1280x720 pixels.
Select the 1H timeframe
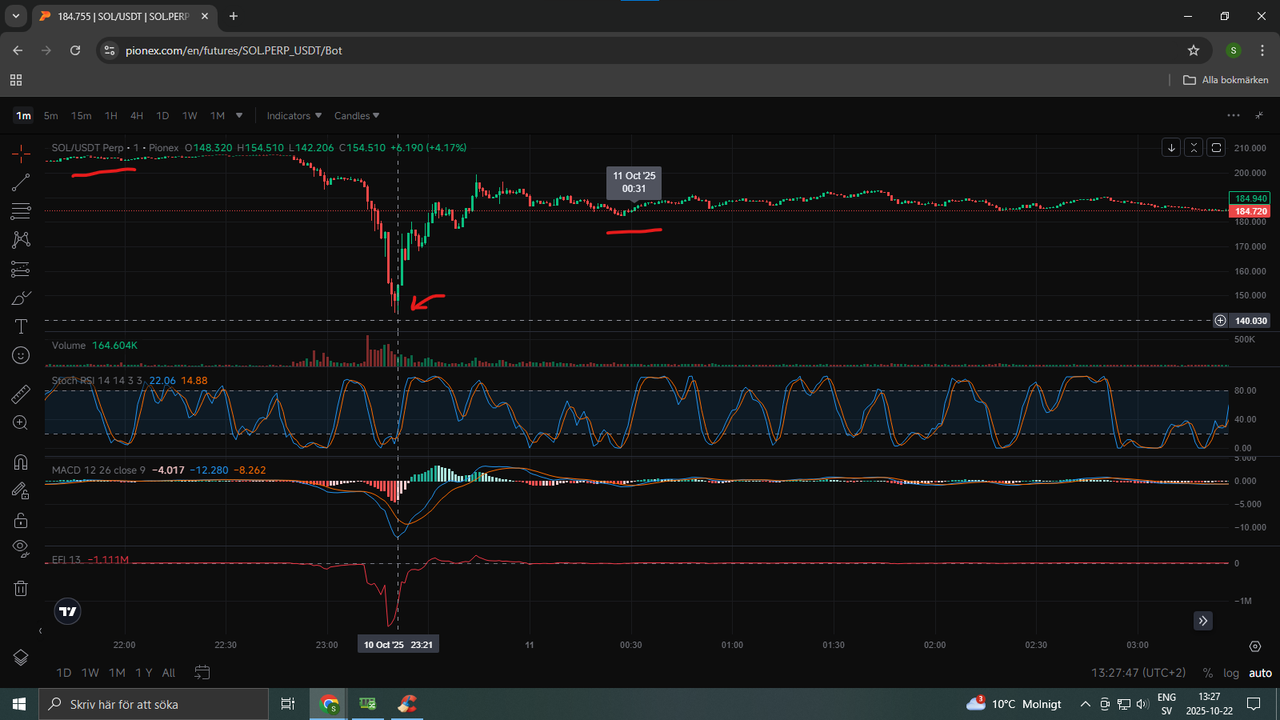click(x=111, y=116)
